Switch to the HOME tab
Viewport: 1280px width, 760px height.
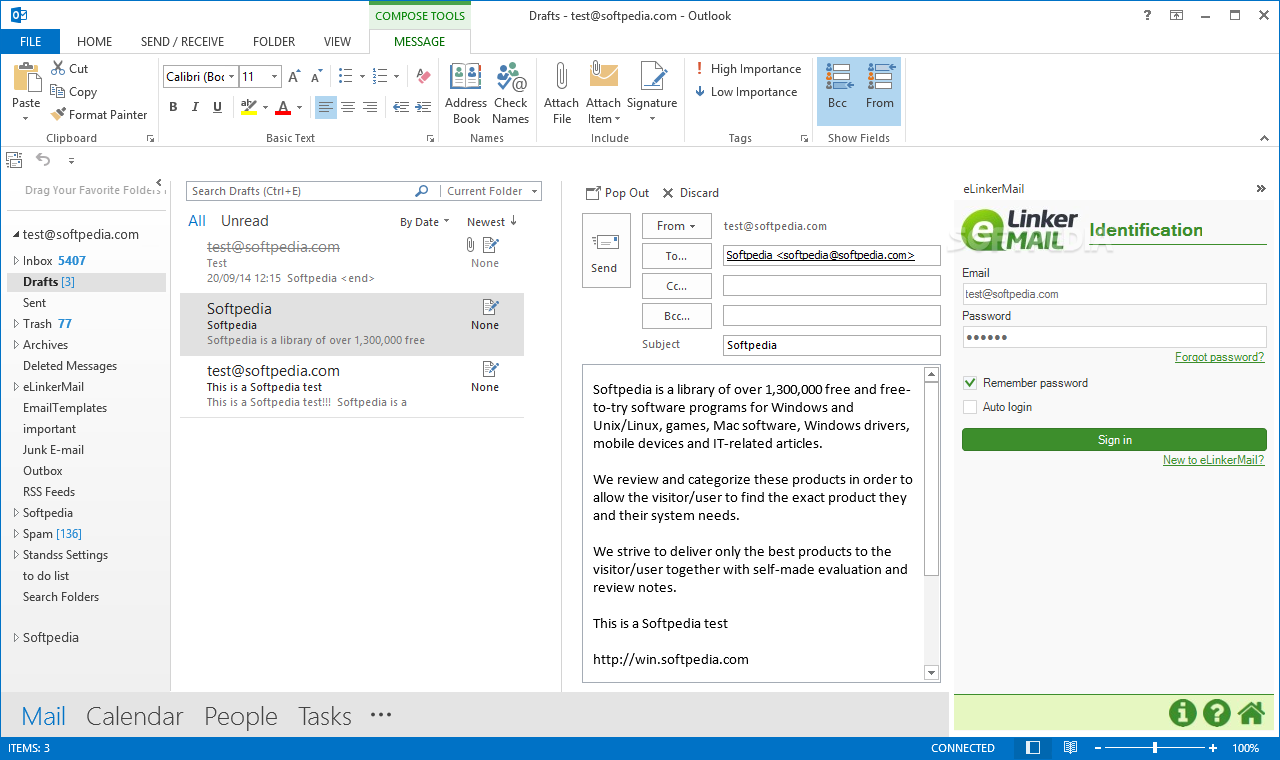pyautogui.click(x=94, y=42)
